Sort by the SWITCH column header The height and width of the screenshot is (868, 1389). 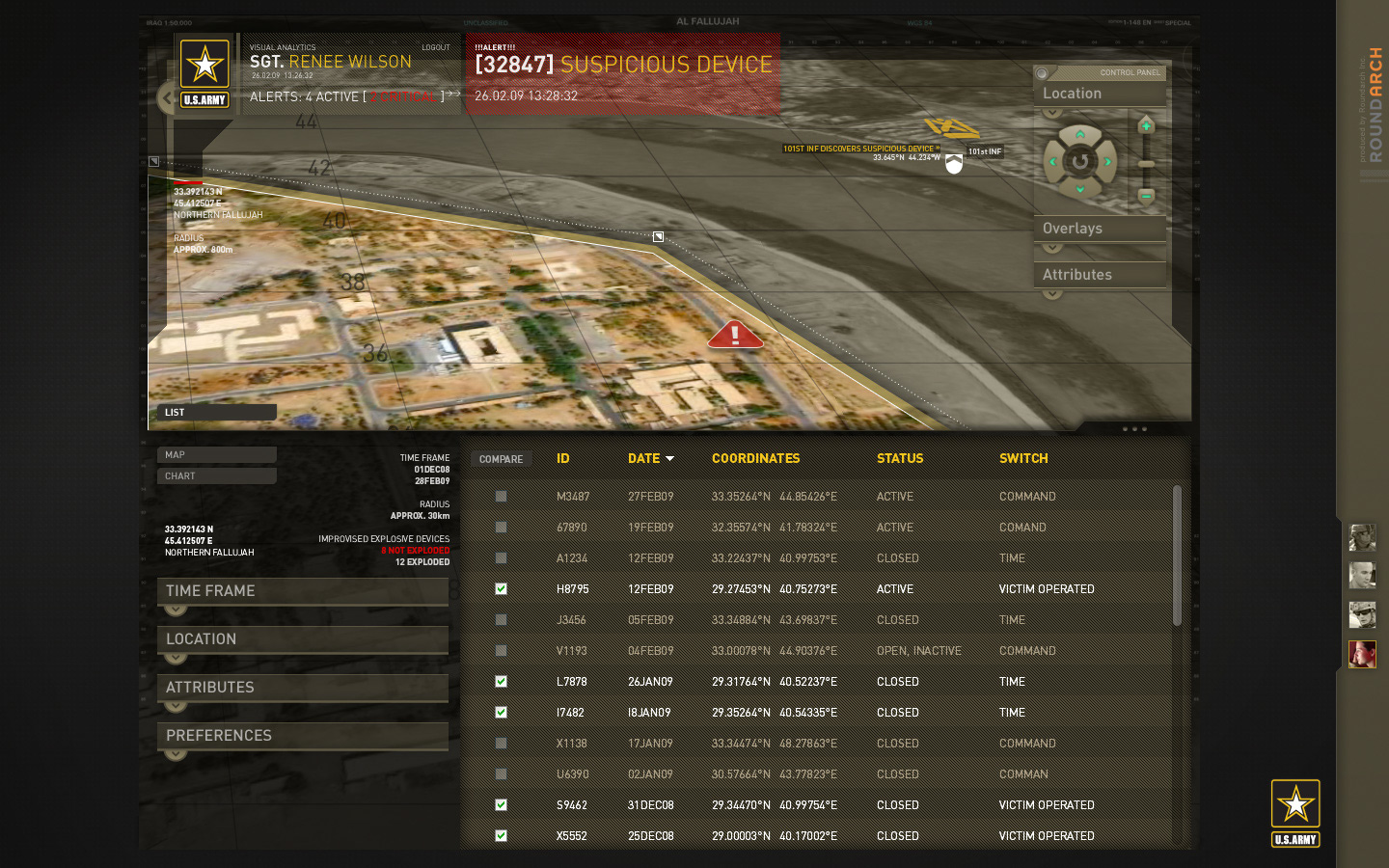[1023, 458]
